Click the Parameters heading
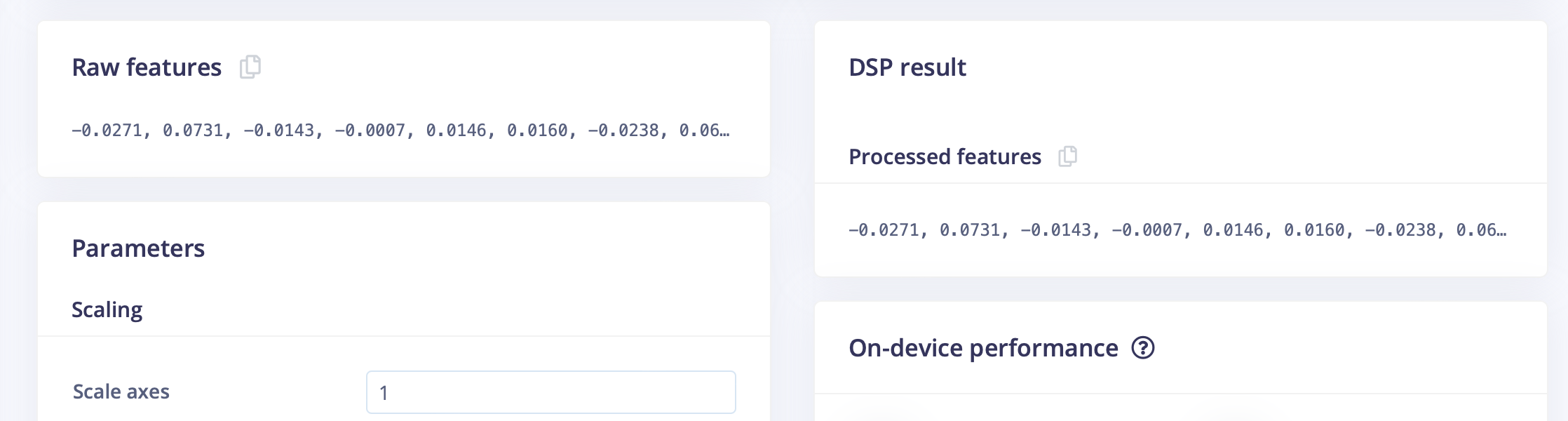Viewport: 1568px width, 421px height. click(138, 248)
